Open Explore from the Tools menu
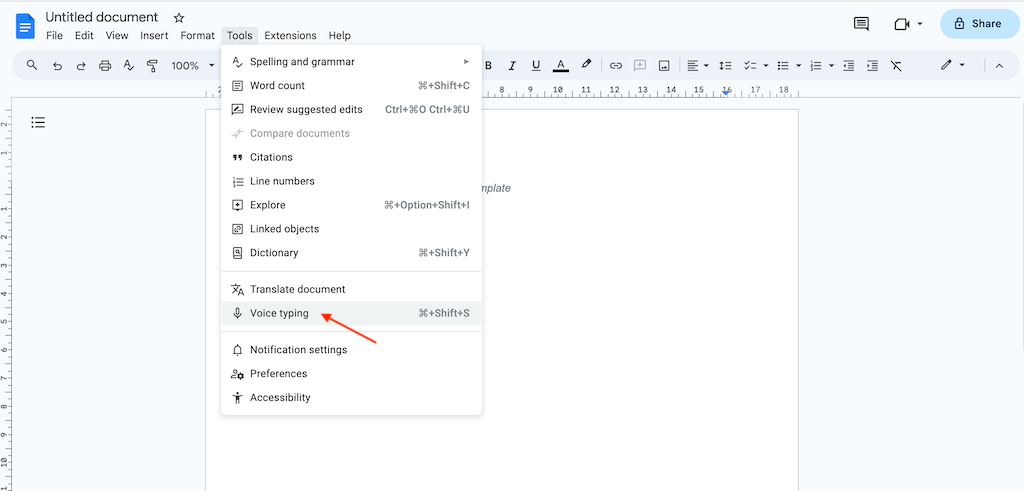This screenshot has height=491, width=1024. [351, 205]
